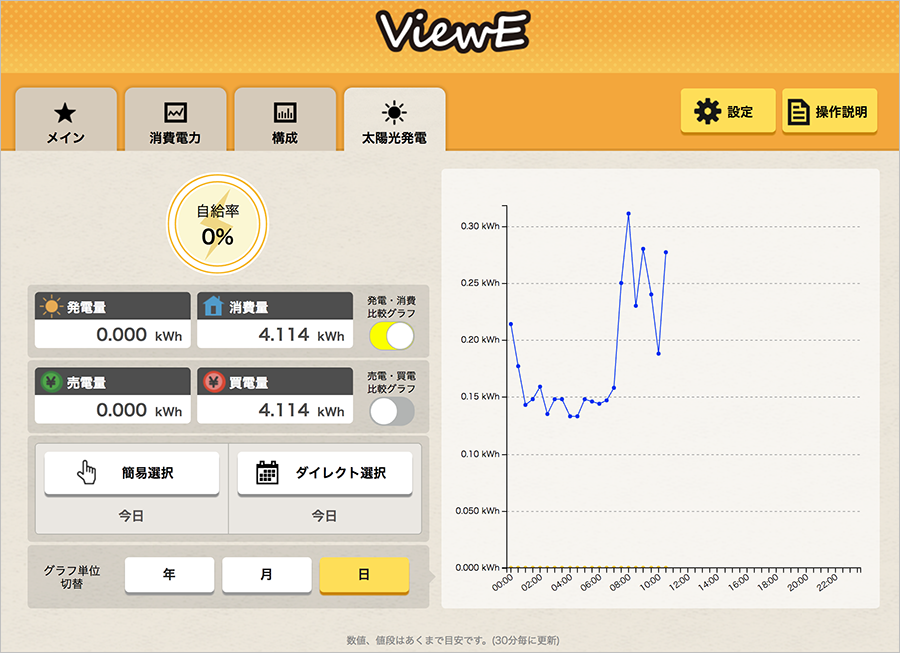900x653 pixels.
Task: Click 今日 under ダイレクト選択
Action: coord(324,516)
